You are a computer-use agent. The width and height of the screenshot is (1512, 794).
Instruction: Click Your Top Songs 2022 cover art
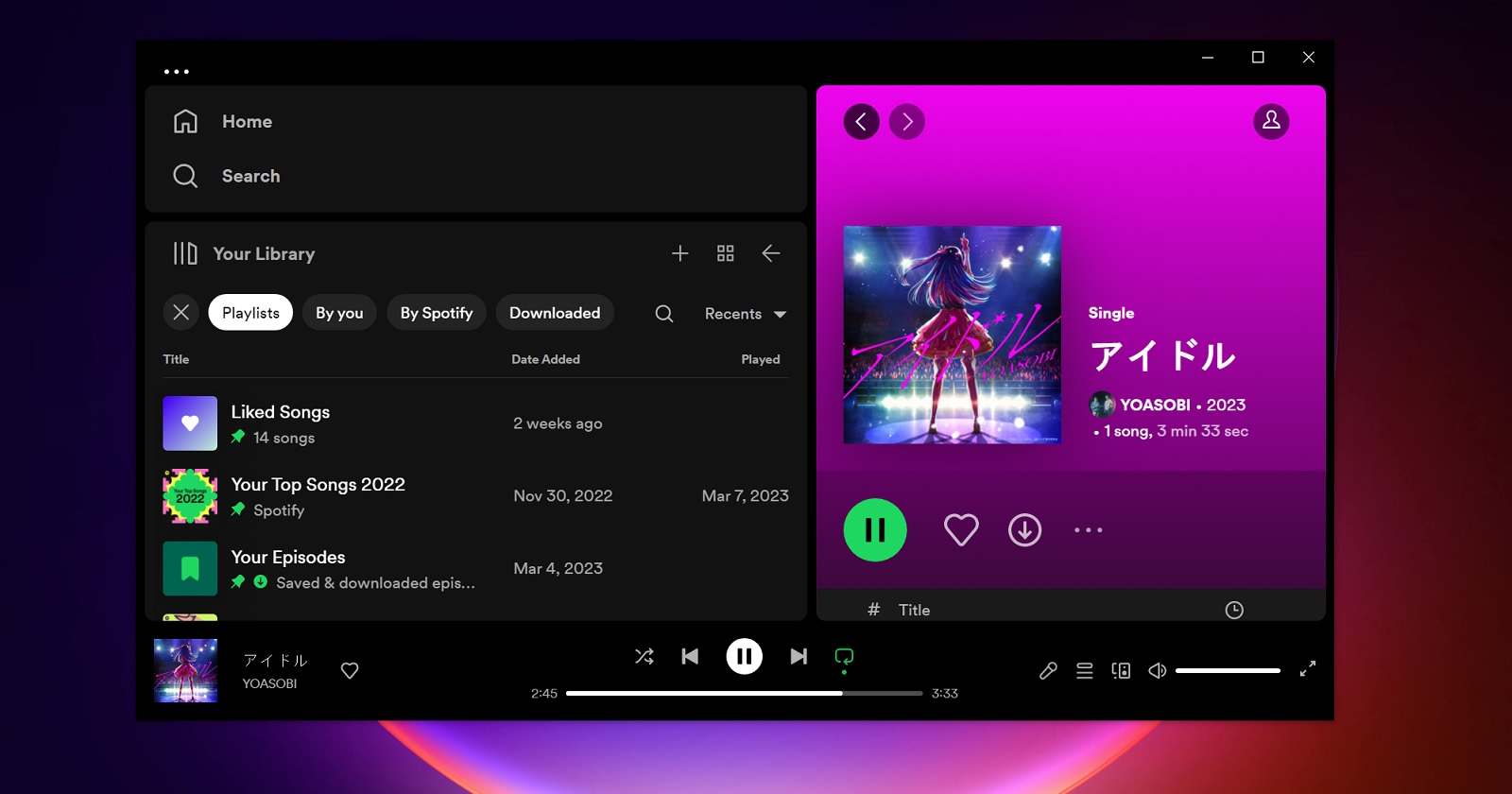click(x=190, y=496)
